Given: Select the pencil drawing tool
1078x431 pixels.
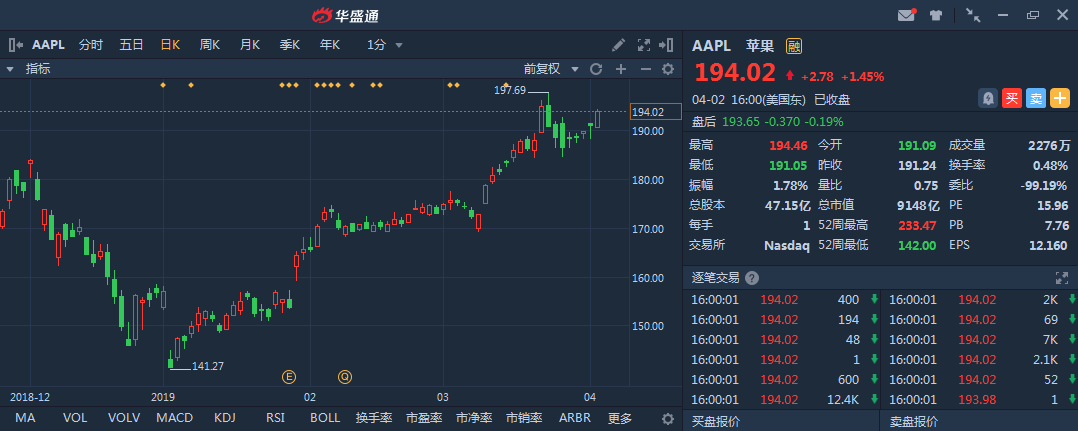Looking at the screenshot, I should point(619,45).
